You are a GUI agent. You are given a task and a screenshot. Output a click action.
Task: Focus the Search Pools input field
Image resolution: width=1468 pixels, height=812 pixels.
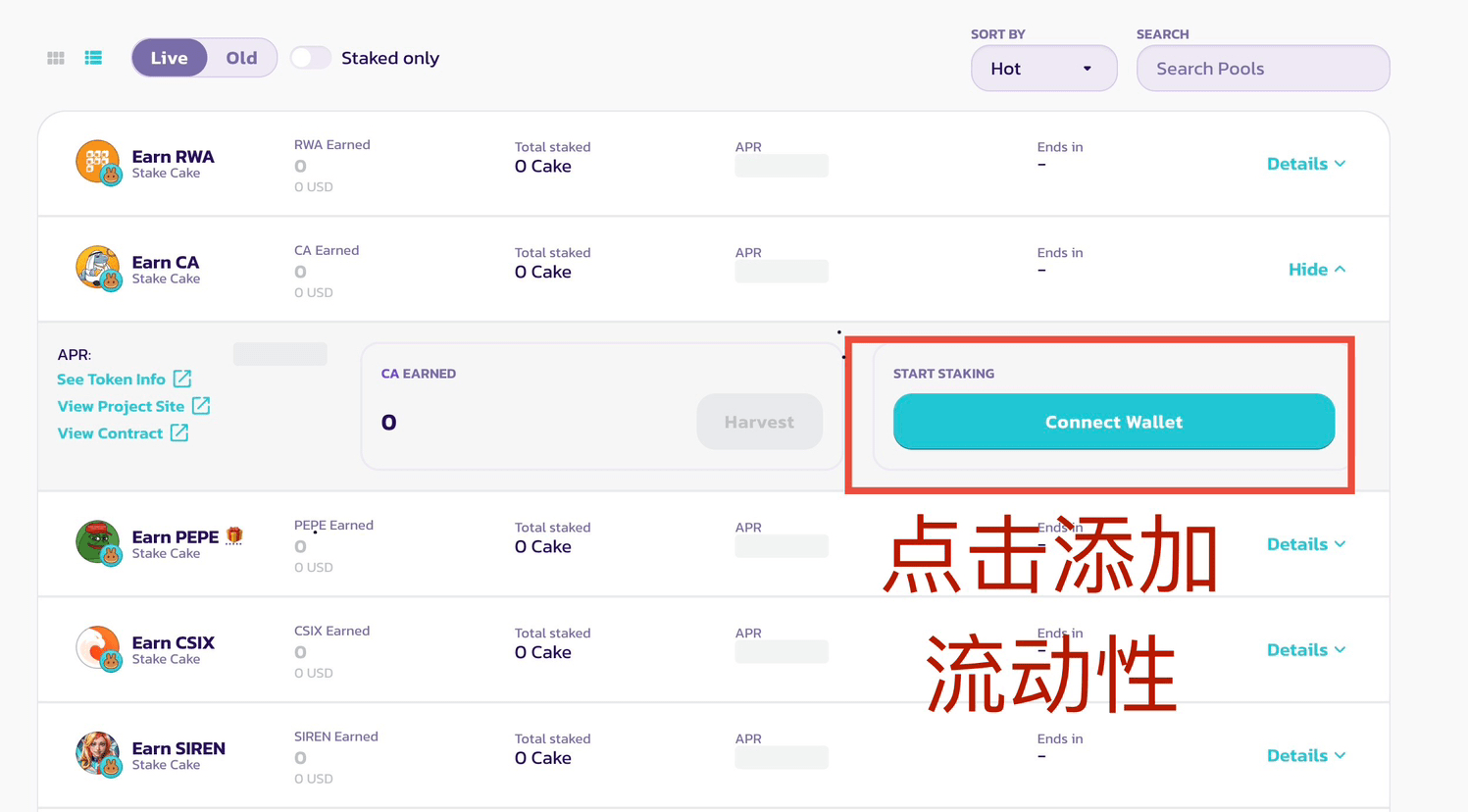[1262, 69]
